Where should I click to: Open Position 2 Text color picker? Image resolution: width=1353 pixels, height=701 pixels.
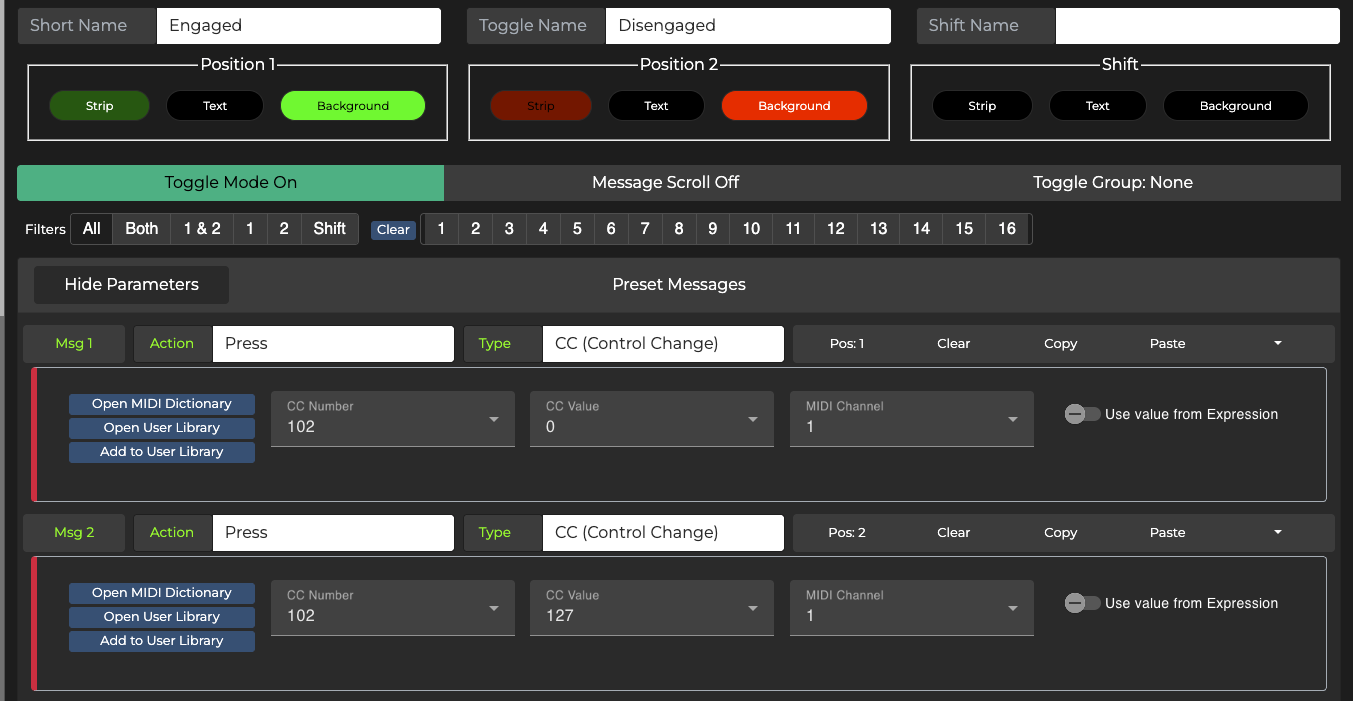656,106
